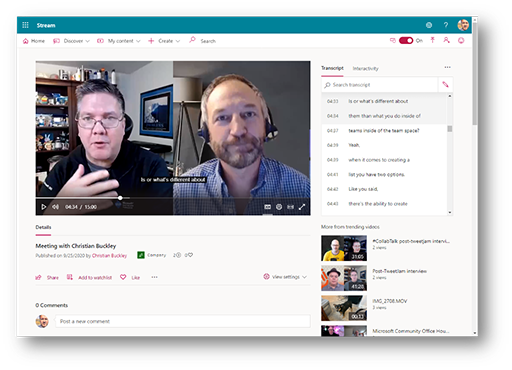Click the Stream logo title
This screenshot has height=370, width=512.
46,25
